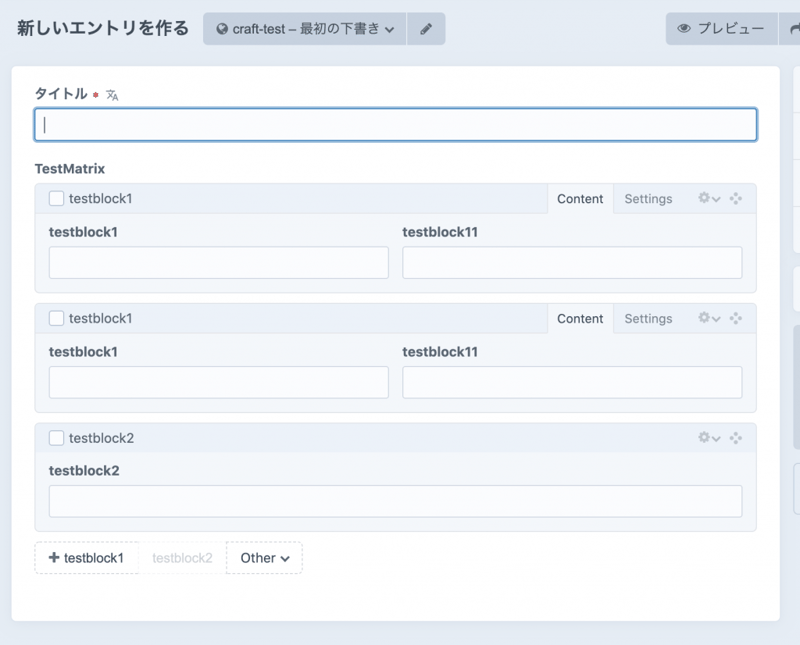Open gear actions menu on second testblock1
This screenshot has width=800, height=645.
pos(708,318)
